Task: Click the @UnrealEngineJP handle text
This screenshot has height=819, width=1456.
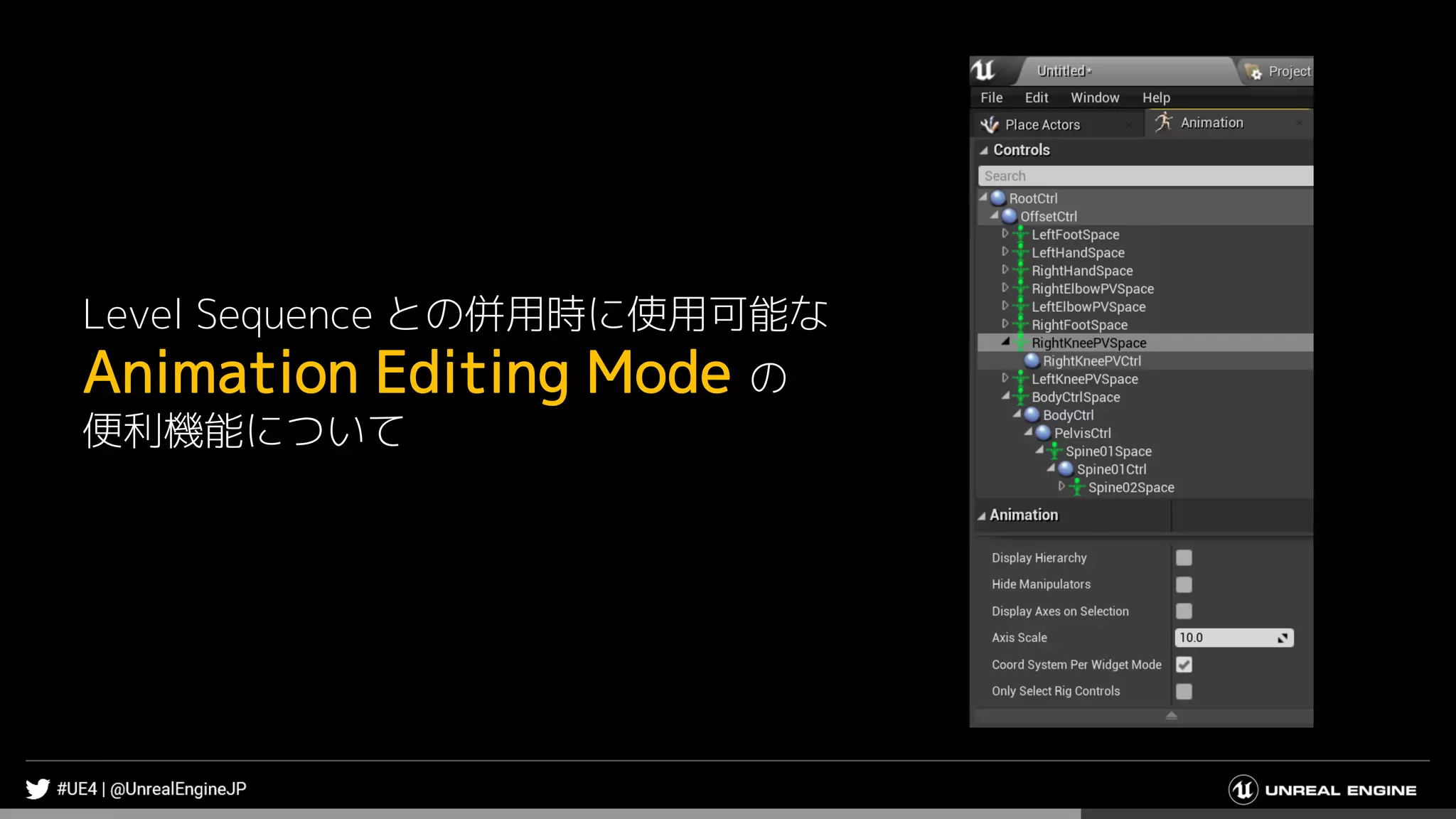Action: [x=178, y=789]
